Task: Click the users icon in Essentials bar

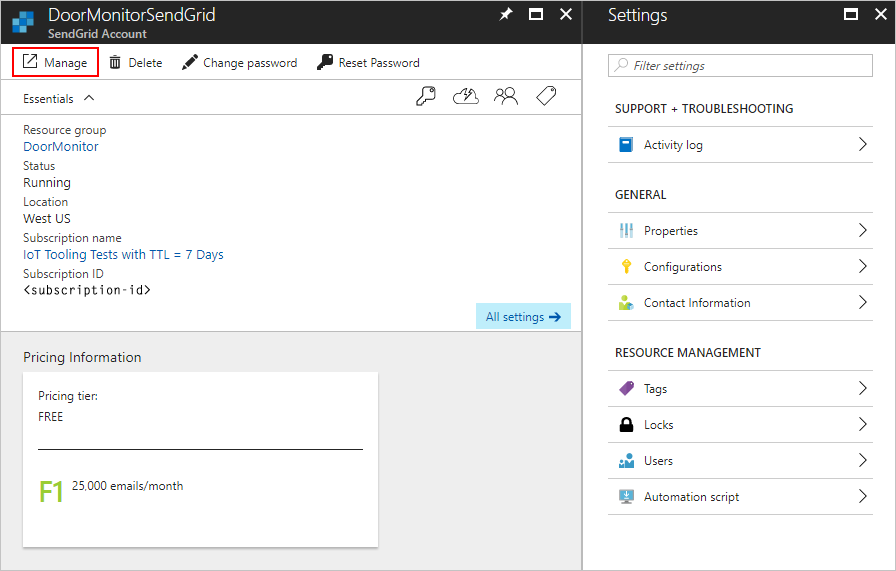Action: [506, 97]
